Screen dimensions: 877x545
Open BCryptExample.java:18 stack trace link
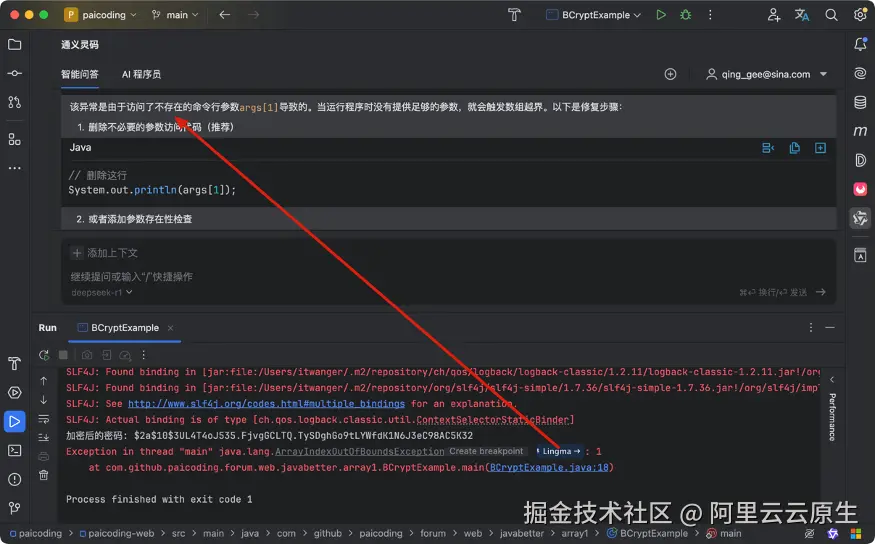click(x=549, y=468)
